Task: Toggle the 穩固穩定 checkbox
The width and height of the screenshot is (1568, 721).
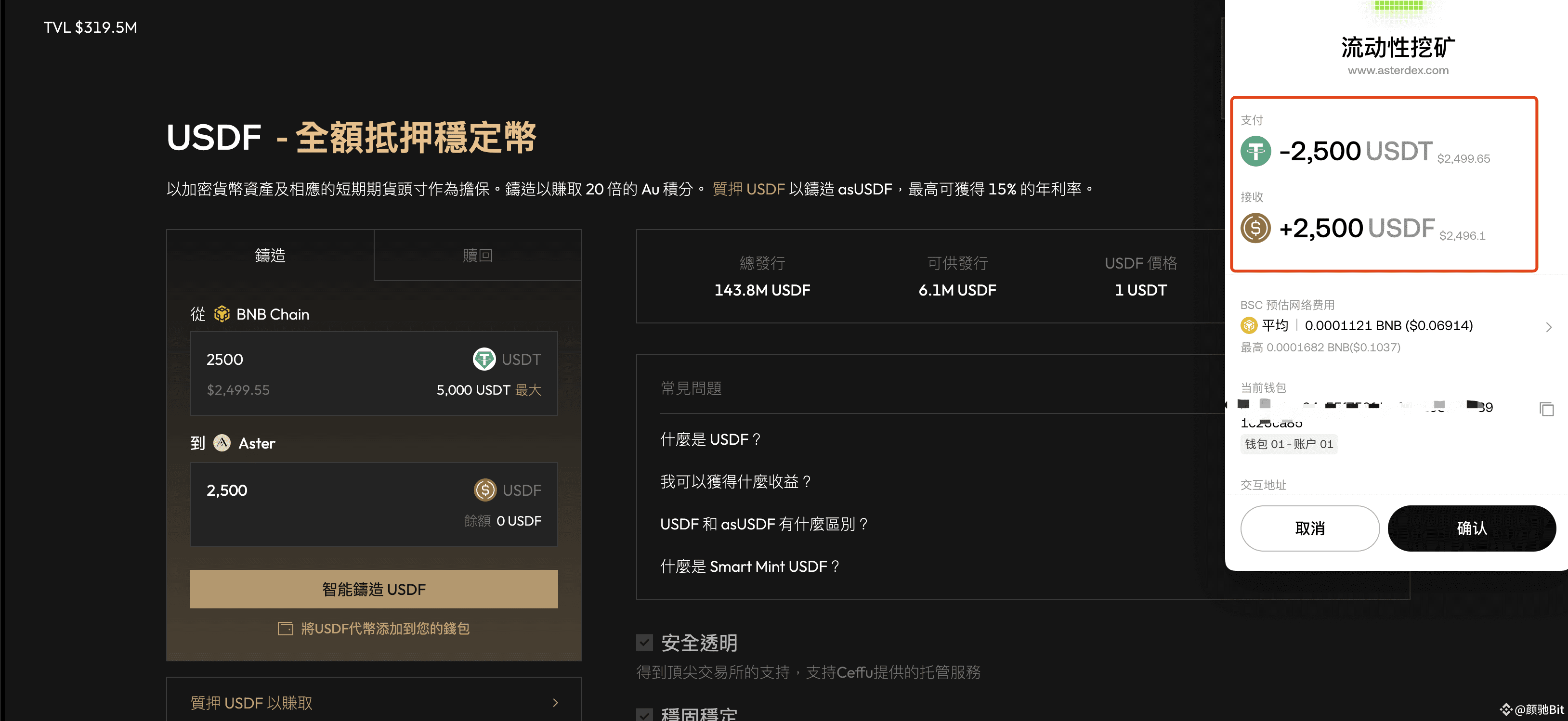Action: [645, 714]
